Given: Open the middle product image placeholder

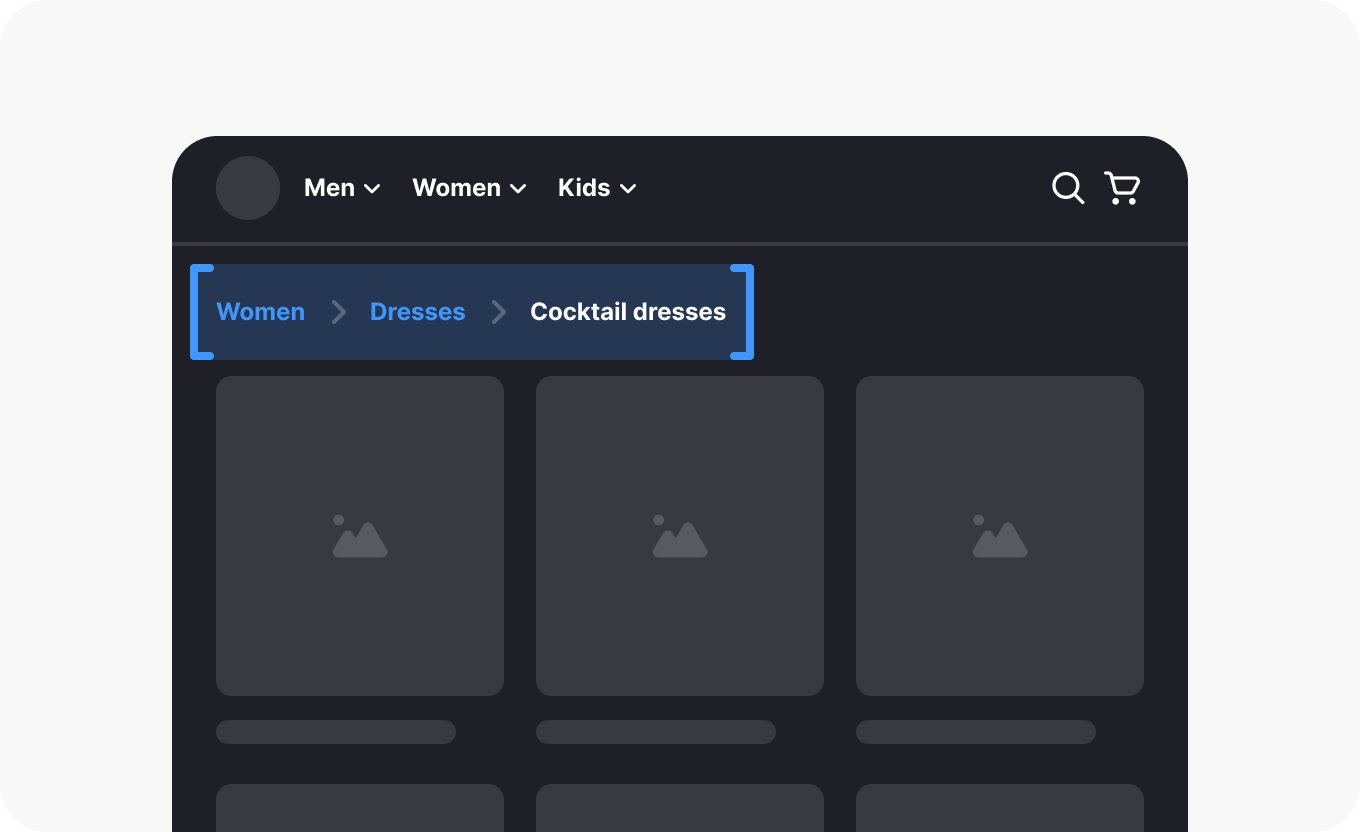Looking at the screenshot, I should (x=680, y=536).
